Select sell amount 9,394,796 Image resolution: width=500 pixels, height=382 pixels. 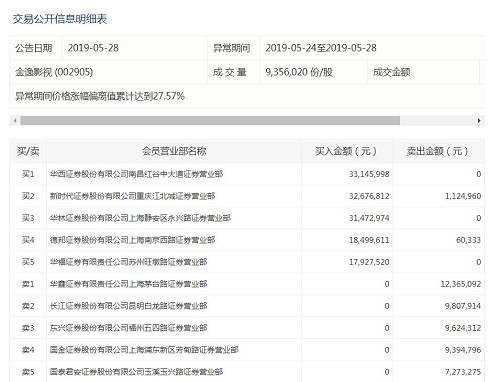463,350
